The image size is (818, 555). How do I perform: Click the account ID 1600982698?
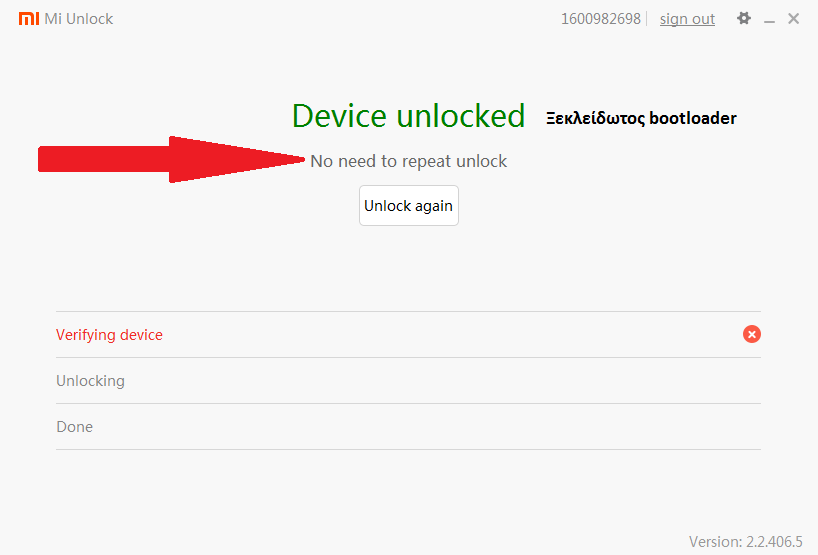tap(600, 19)
